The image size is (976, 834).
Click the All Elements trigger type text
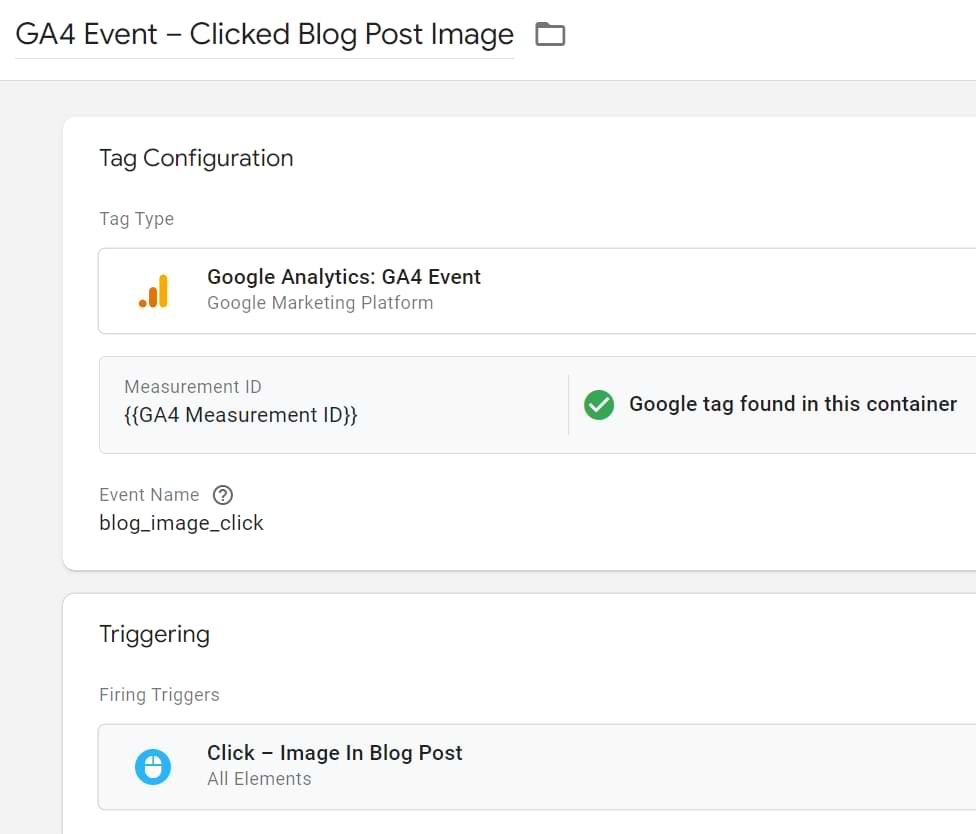pos(259,779)
